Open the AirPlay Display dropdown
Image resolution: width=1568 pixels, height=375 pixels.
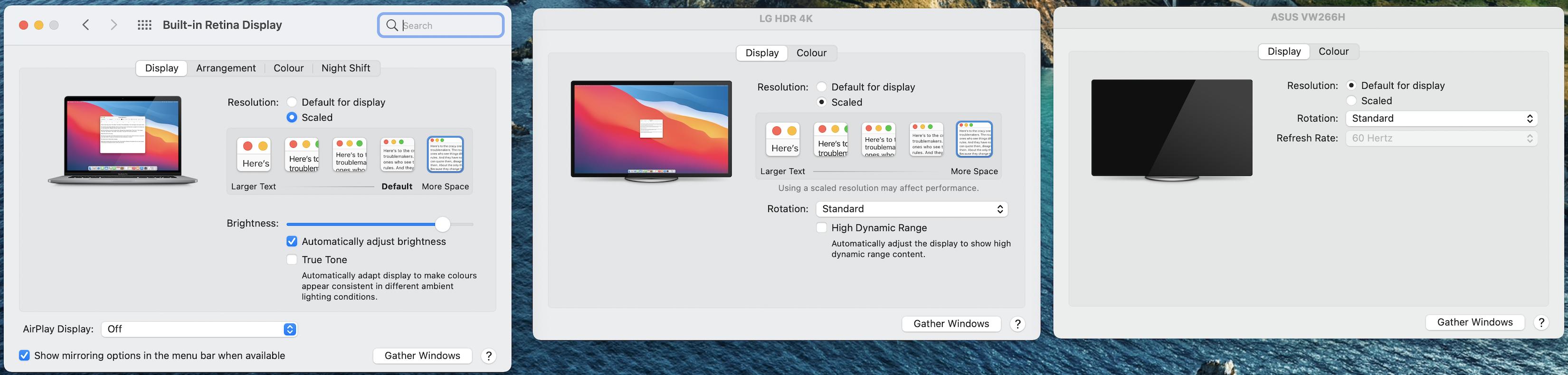point(199,329)
